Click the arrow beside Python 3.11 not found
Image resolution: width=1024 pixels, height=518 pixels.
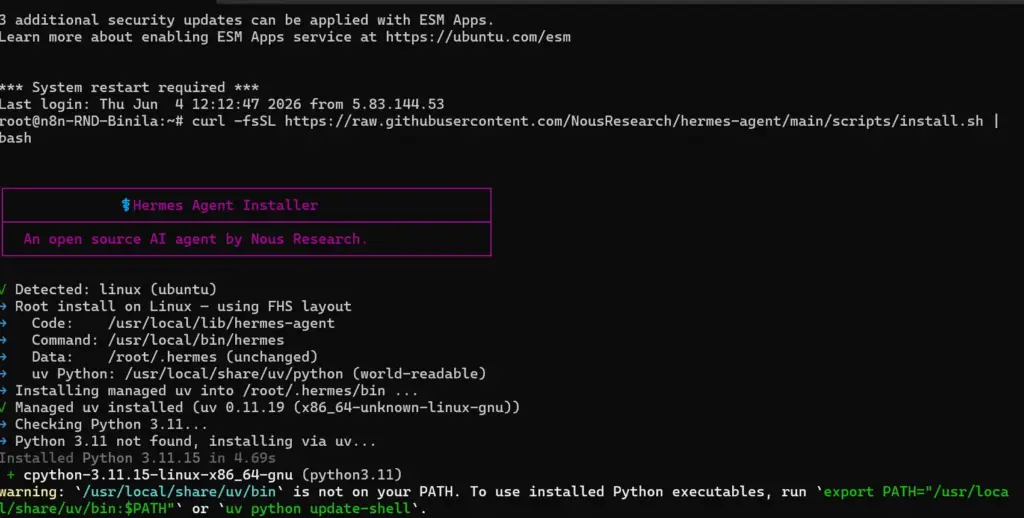point(3,442)
